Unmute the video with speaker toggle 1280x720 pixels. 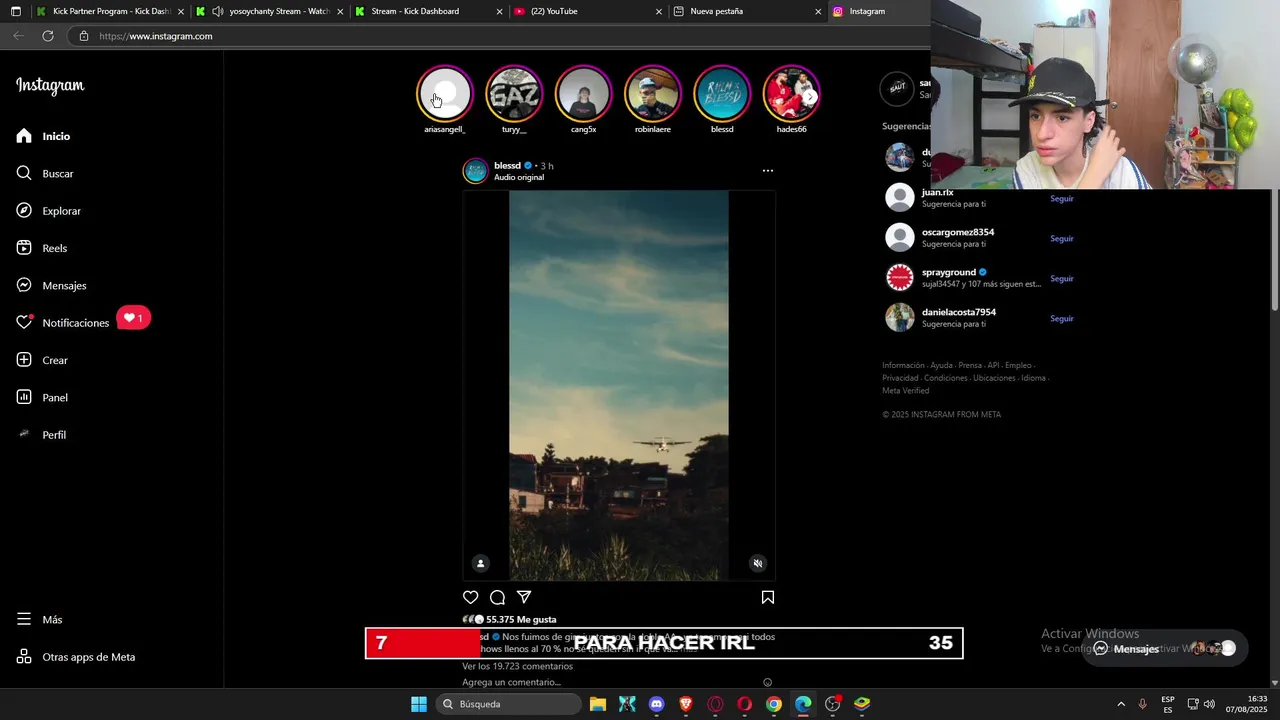tap(757, 563)
